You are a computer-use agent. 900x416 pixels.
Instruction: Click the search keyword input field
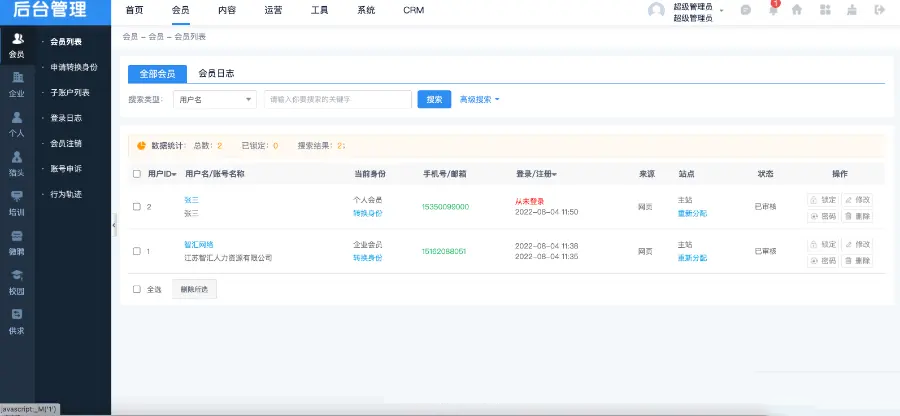pos(338,99)
